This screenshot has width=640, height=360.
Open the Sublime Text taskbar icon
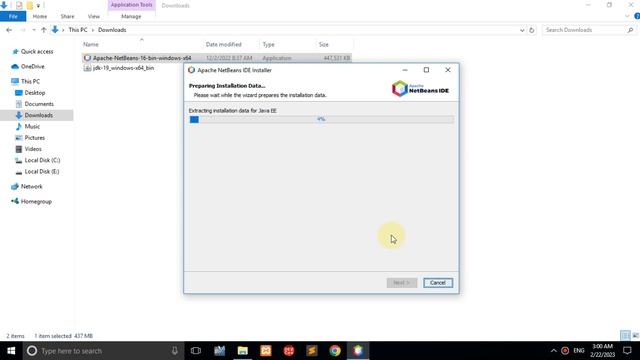click(x=312, y=351)
